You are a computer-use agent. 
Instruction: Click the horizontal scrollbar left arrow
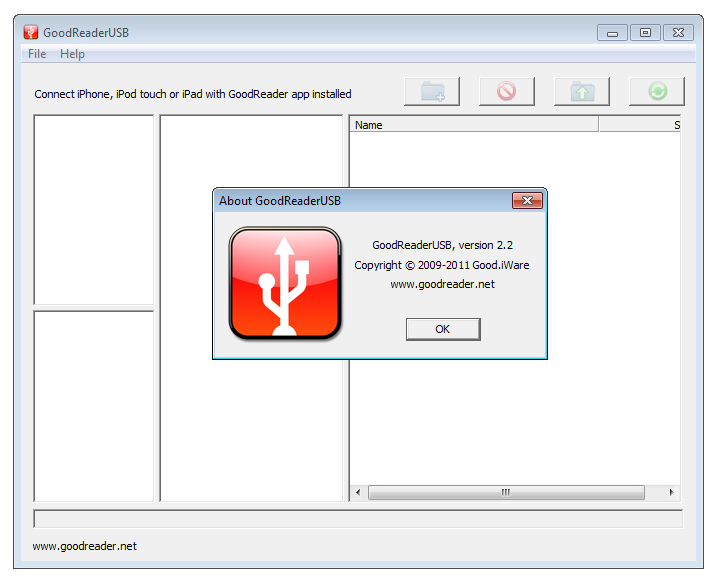tap(358, 492)
